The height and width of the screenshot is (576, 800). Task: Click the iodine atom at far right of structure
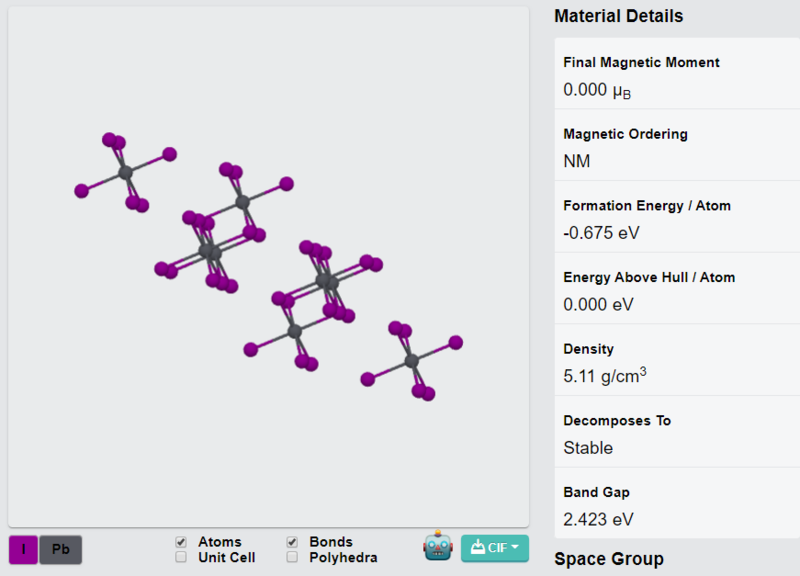tap(456, 342)
